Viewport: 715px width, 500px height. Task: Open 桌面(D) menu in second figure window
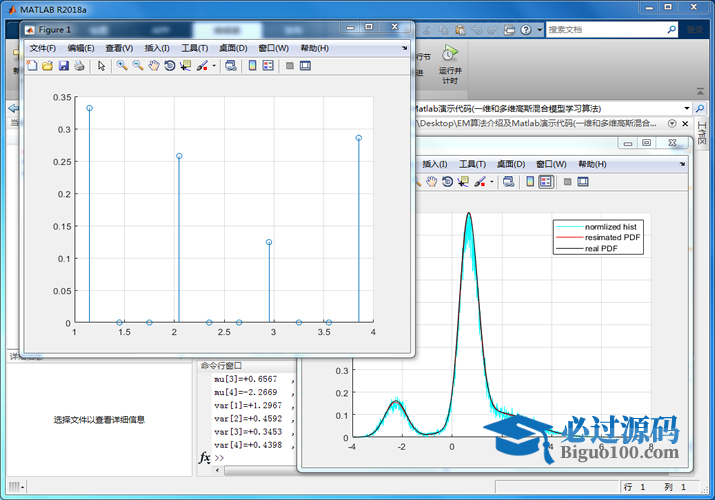[x=511, y=164]
